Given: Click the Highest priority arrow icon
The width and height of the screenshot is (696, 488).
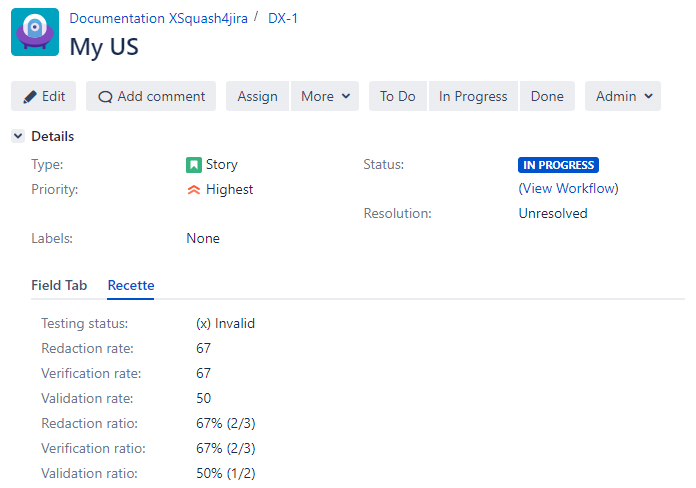Looking at the screenshot, I should 194,189.
